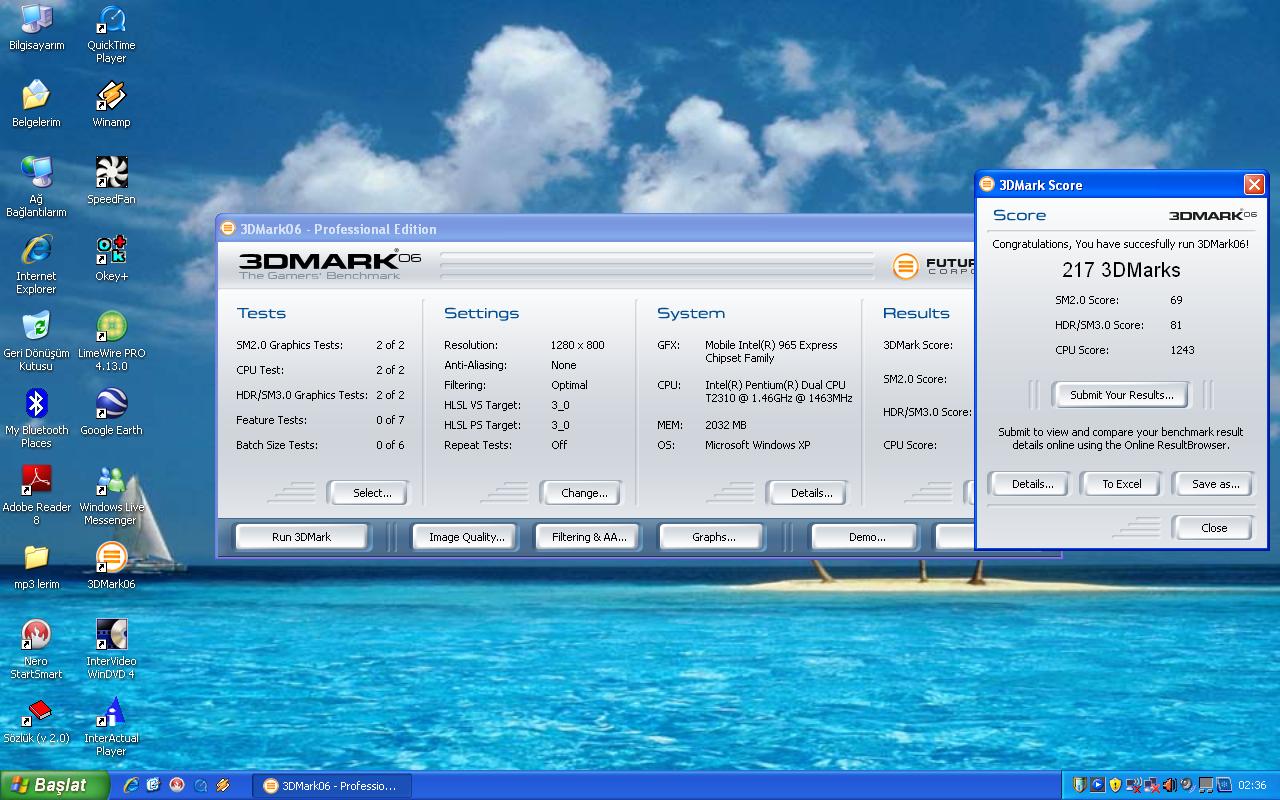Image resolution: width=1280 pixels, height=800 pixels.
Task: Click the HDR/SM3.0 Score value 81
Action: [1176, 325]
